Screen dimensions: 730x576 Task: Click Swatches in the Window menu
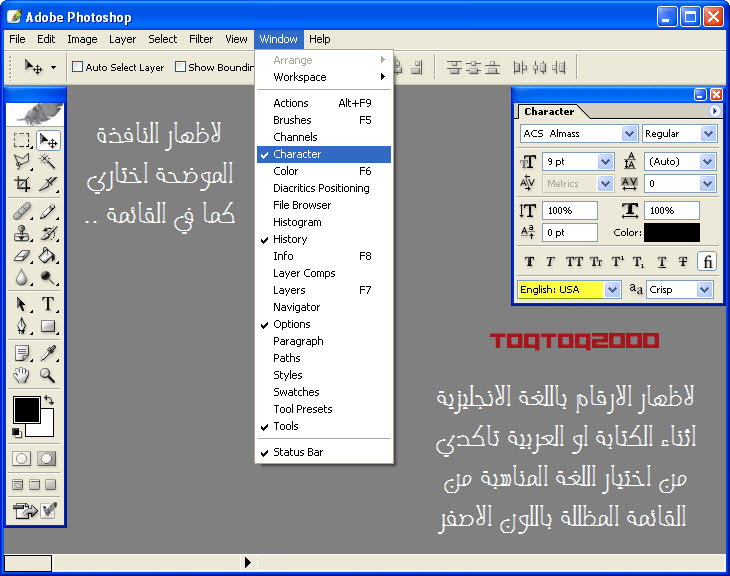[296, 392]
